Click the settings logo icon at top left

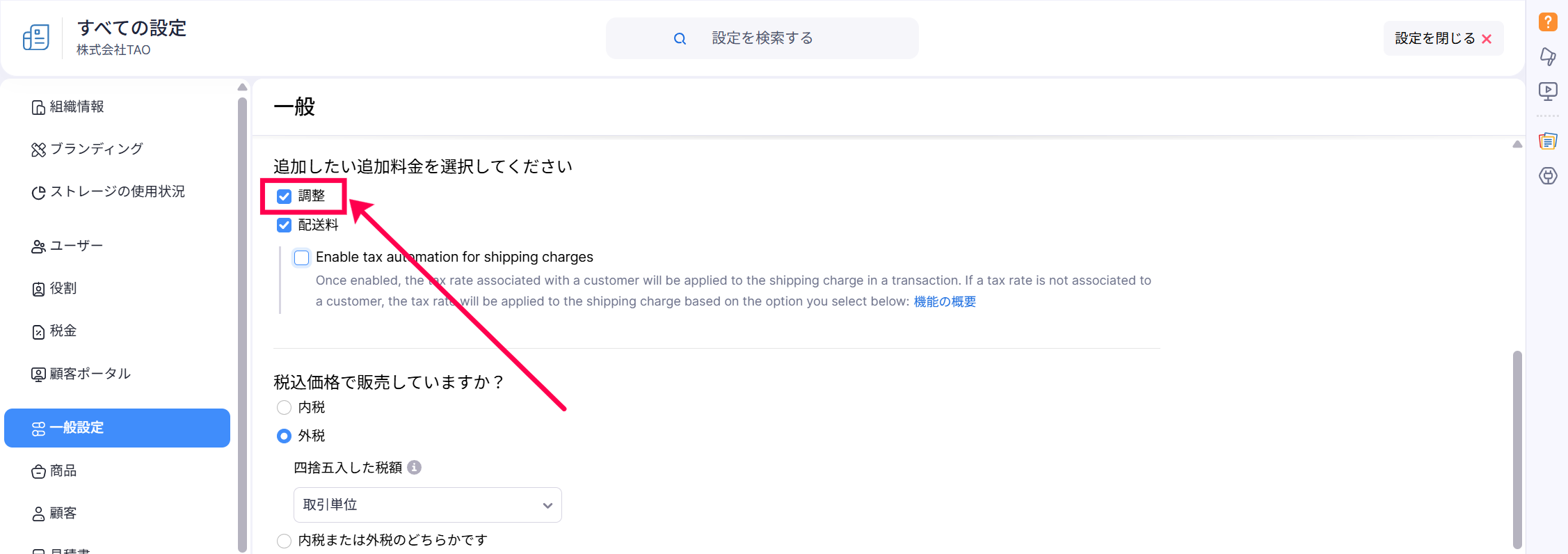pos(36,38)
